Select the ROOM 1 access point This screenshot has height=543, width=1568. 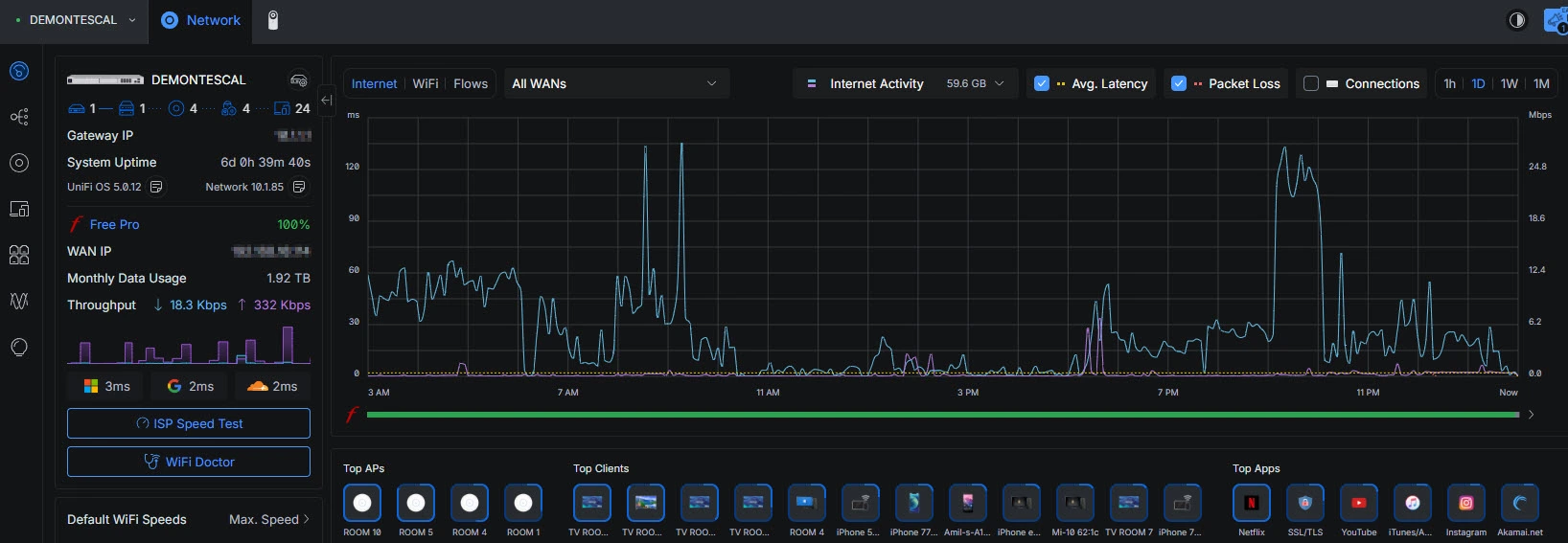point(523,503)
